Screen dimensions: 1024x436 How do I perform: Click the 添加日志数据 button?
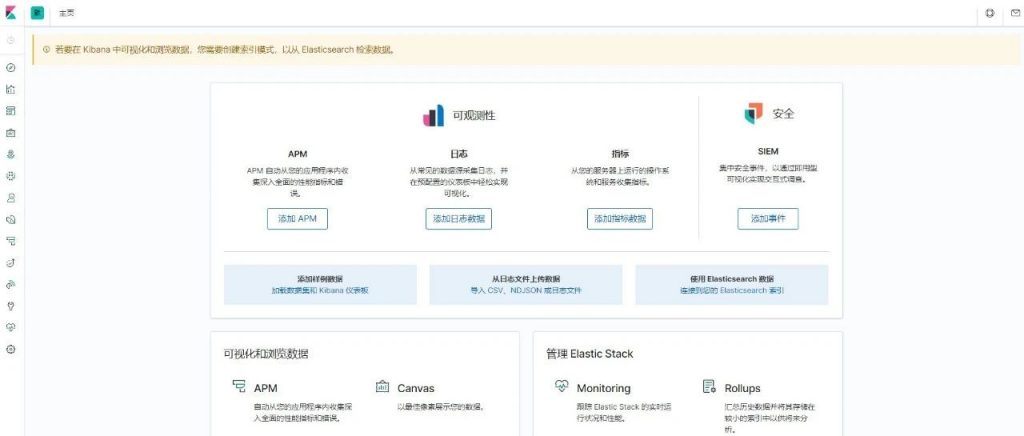(x=458, y=219)
